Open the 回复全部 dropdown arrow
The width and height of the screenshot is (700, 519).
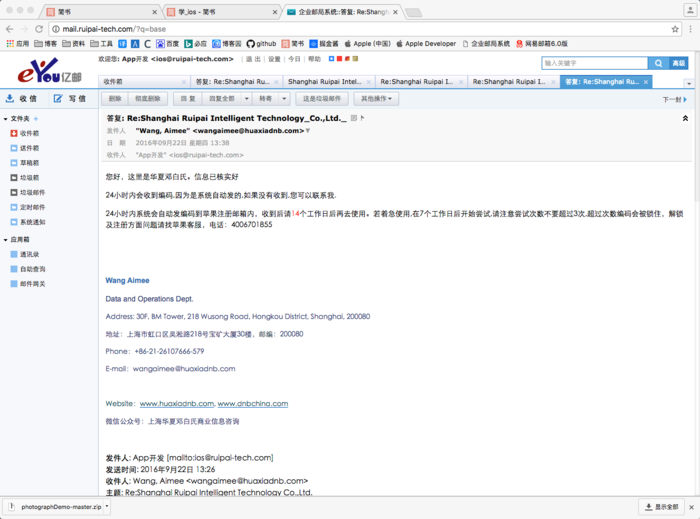tap(246, 99)
